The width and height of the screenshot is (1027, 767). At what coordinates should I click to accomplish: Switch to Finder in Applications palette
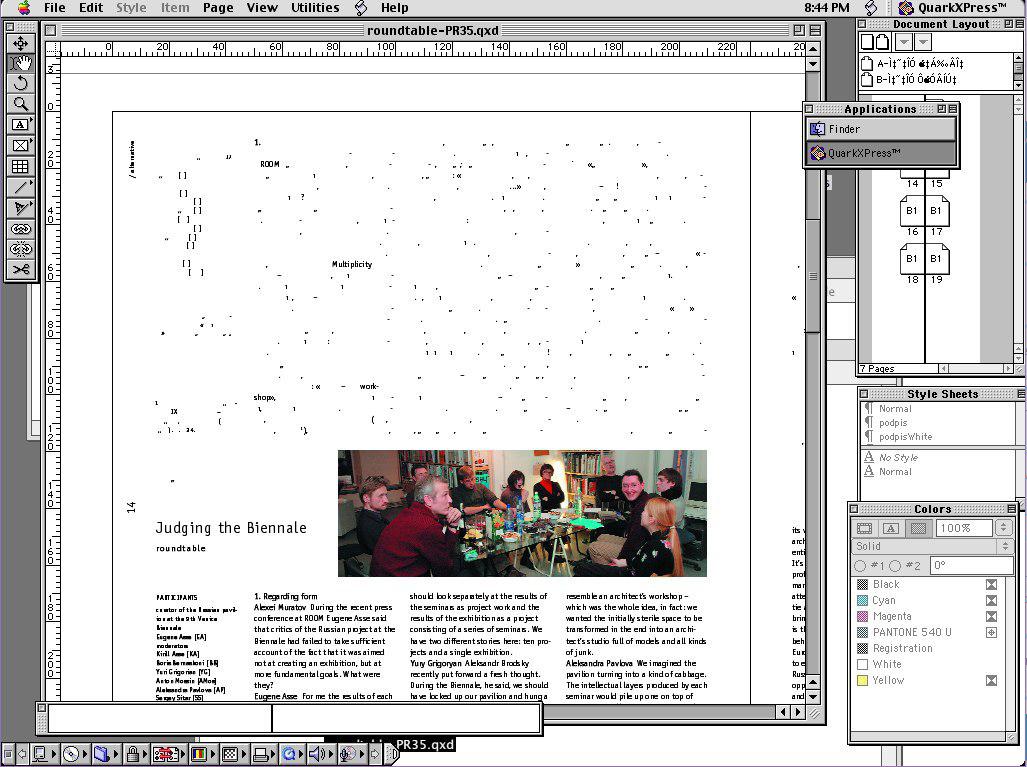point(881,129)
